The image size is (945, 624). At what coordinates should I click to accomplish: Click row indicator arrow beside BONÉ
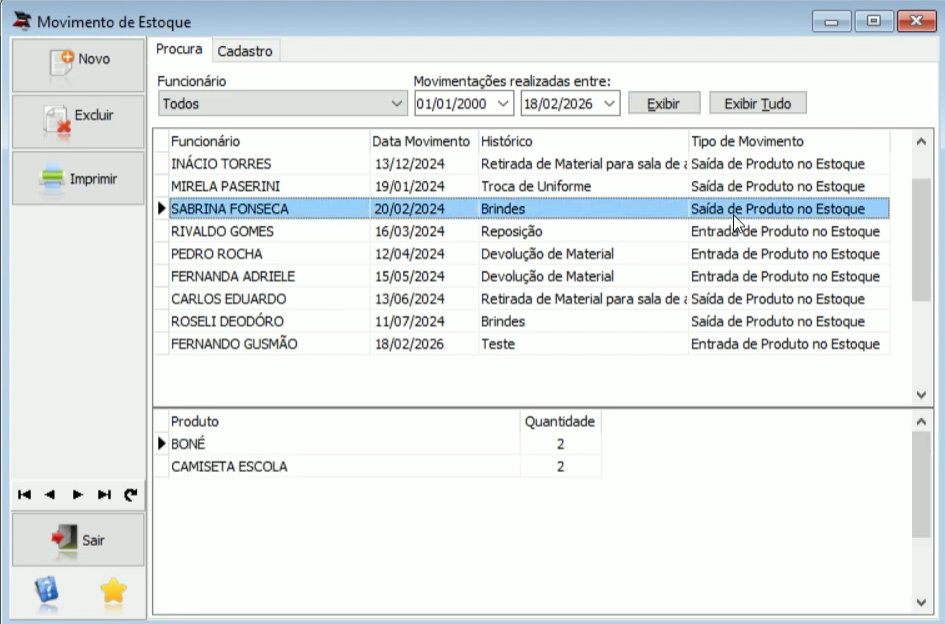[161, 444]
